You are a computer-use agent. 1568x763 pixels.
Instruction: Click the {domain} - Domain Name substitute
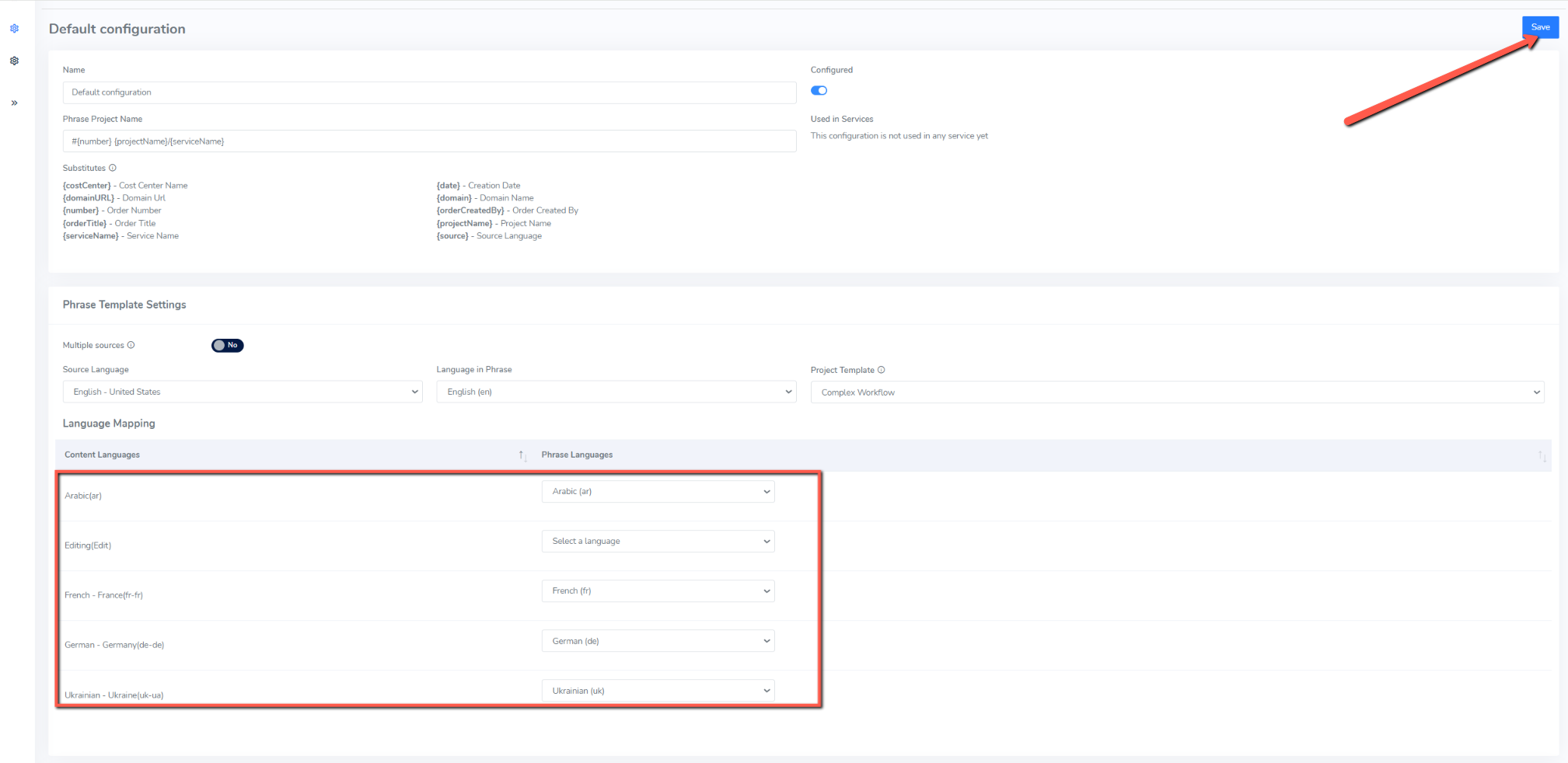(x=485, y=198)
